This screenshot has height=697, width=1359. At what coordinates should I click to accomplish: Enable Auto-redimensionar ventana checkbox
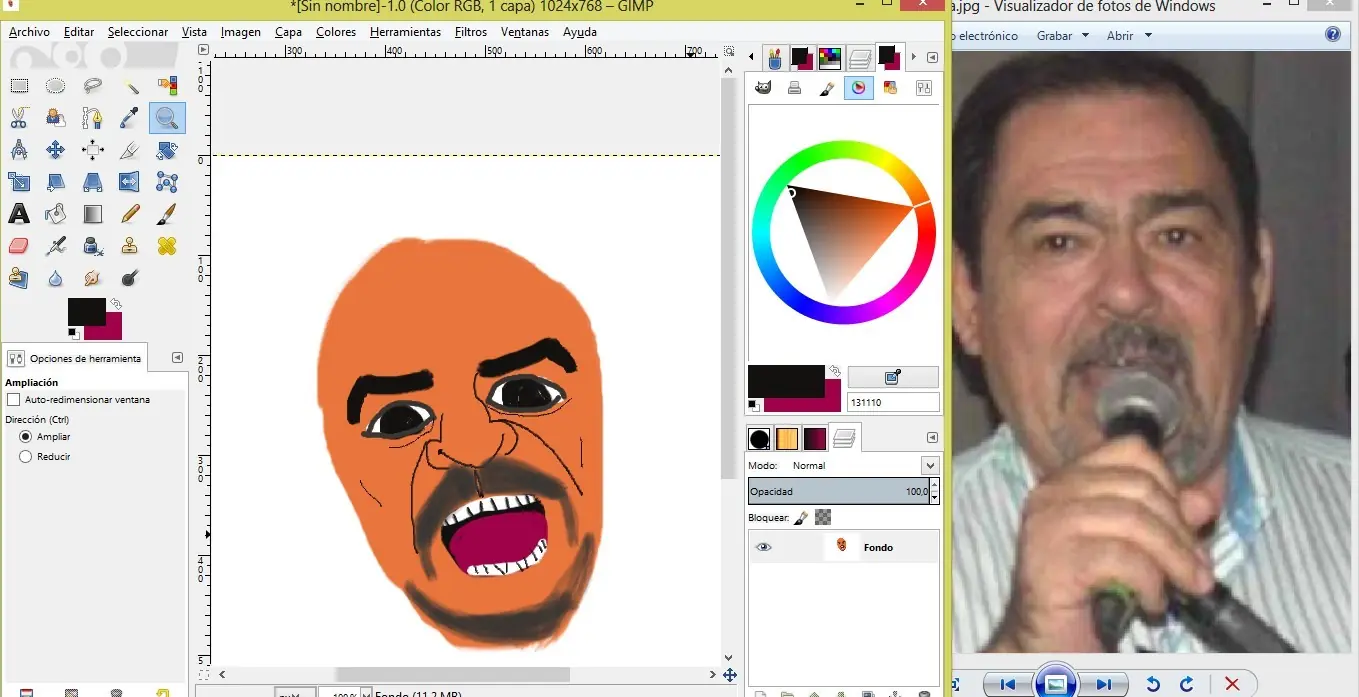coord(13,400)
